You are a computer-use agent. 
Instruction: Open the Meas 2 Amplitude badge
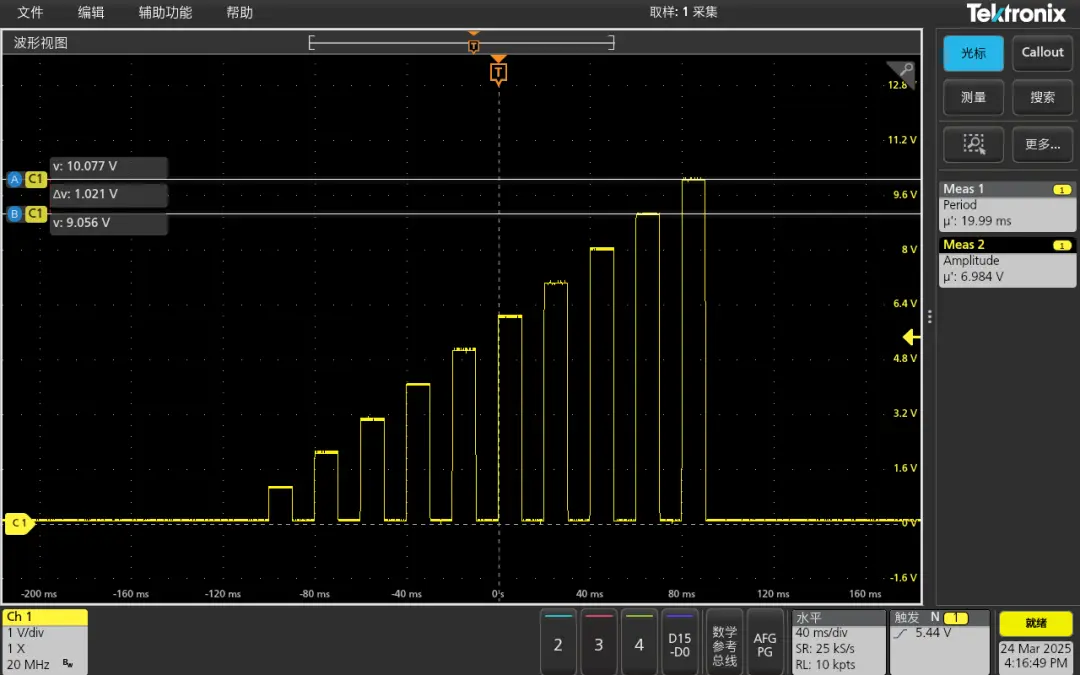tap(1007, 262)
